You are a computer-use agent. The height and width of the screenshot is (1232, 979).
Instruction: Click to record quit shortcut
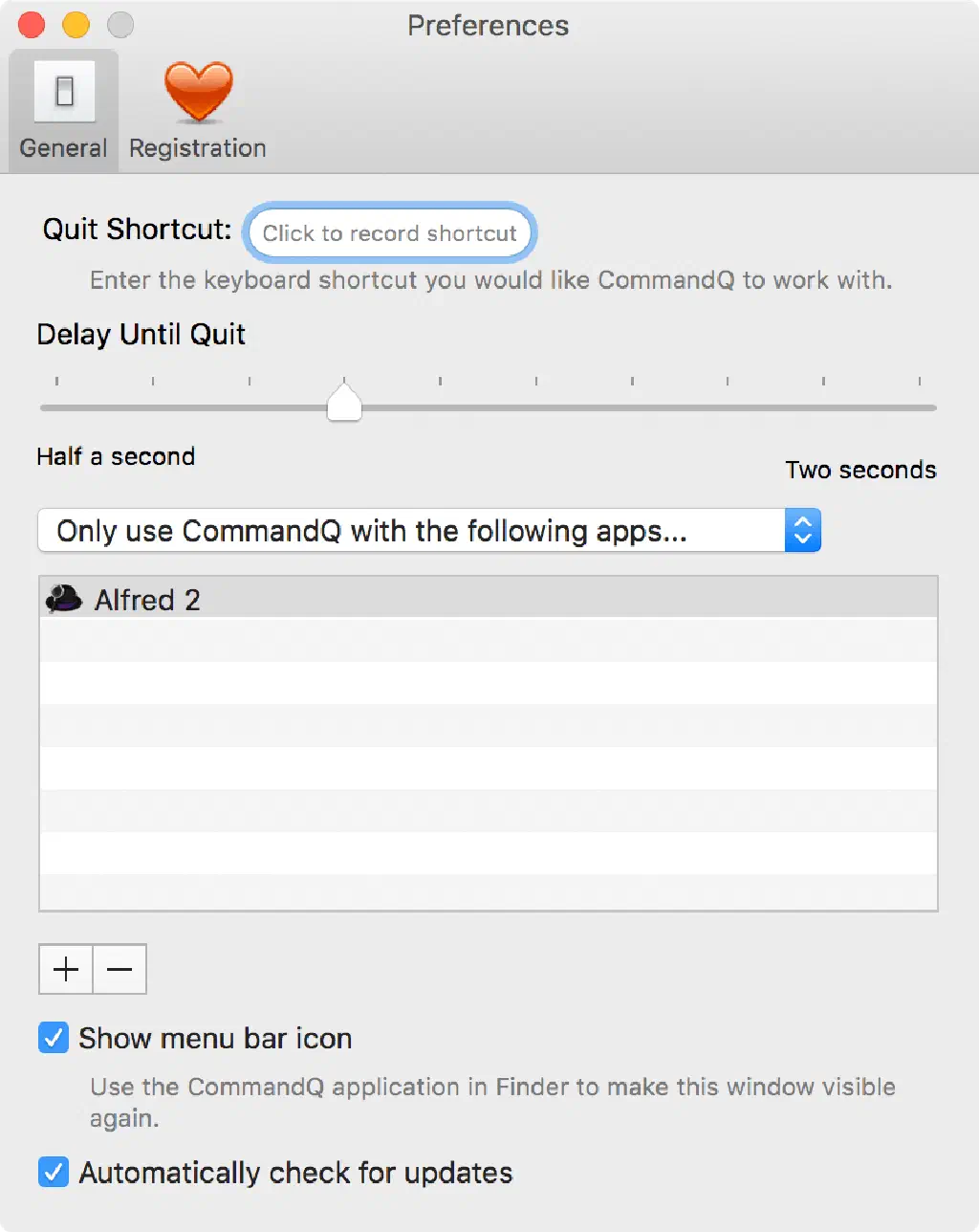(389, 232)
